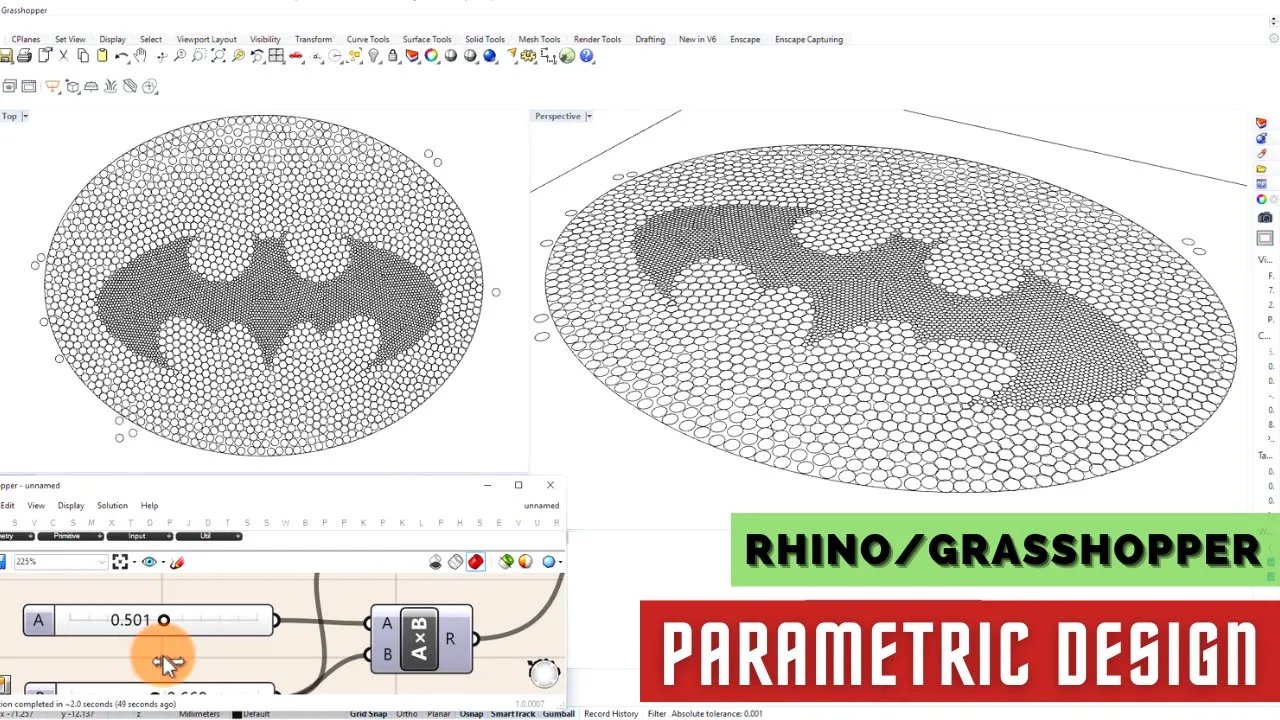The height and width of the screenshot is (720, 1280).
Task: Click Record History in status bar
Action: coord(611,714)
